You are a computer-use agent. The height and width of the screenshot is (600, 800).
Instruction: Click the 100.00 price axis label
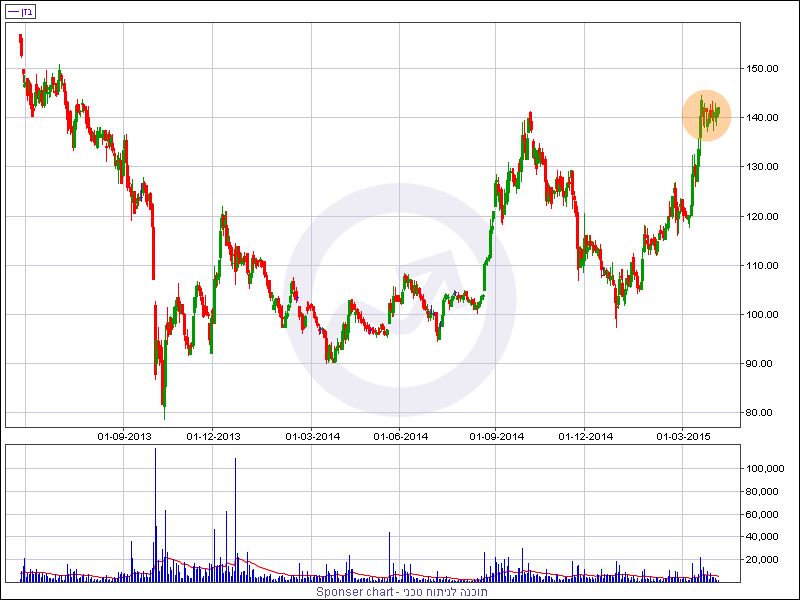[763, 315]
